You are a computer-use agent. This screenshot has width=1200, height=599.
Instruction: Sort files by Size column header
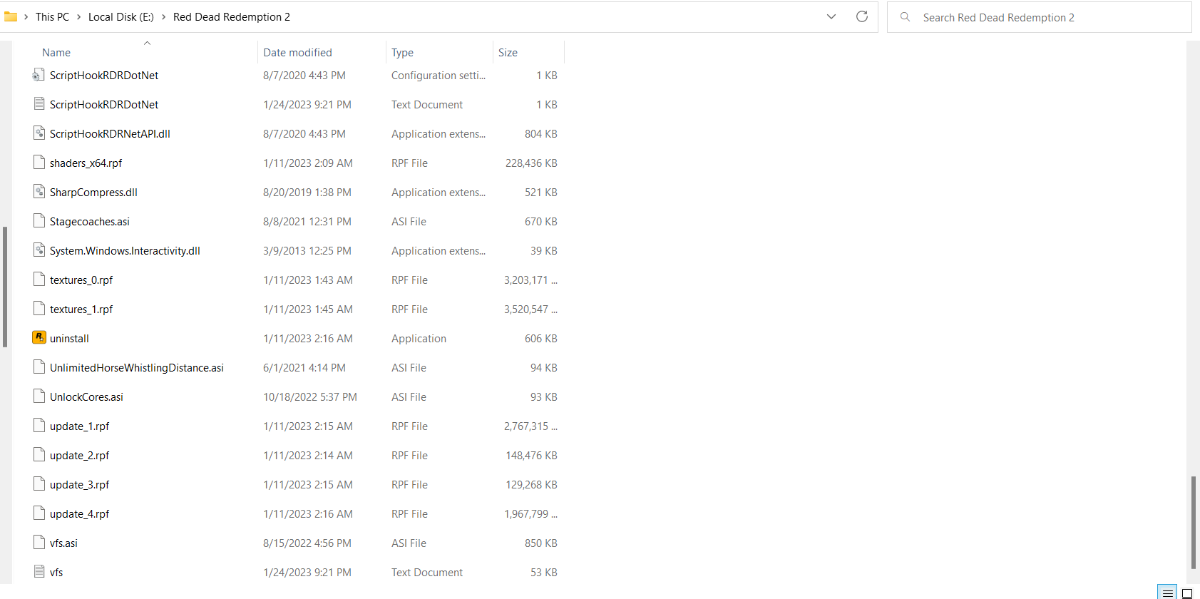point(508,52)
